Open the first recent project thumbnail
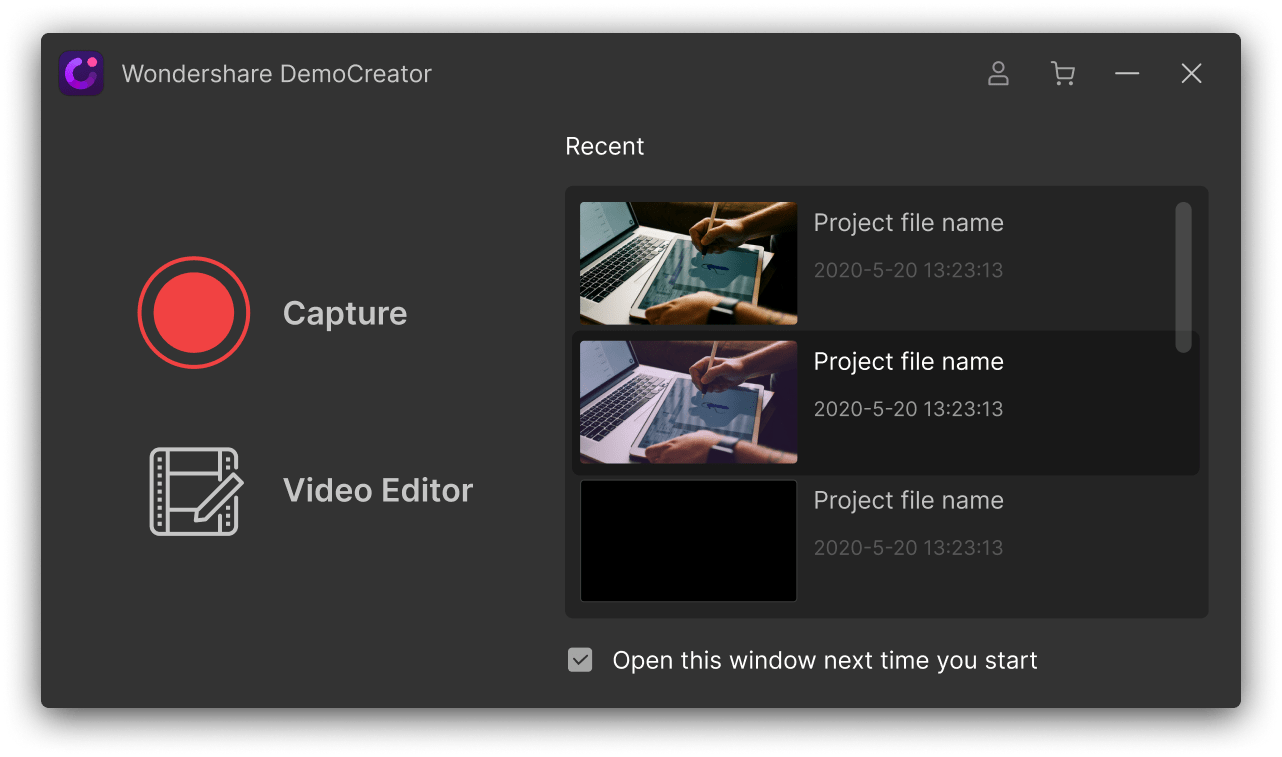This screenshot has height=757, width=1282. [x=688, y=263]
